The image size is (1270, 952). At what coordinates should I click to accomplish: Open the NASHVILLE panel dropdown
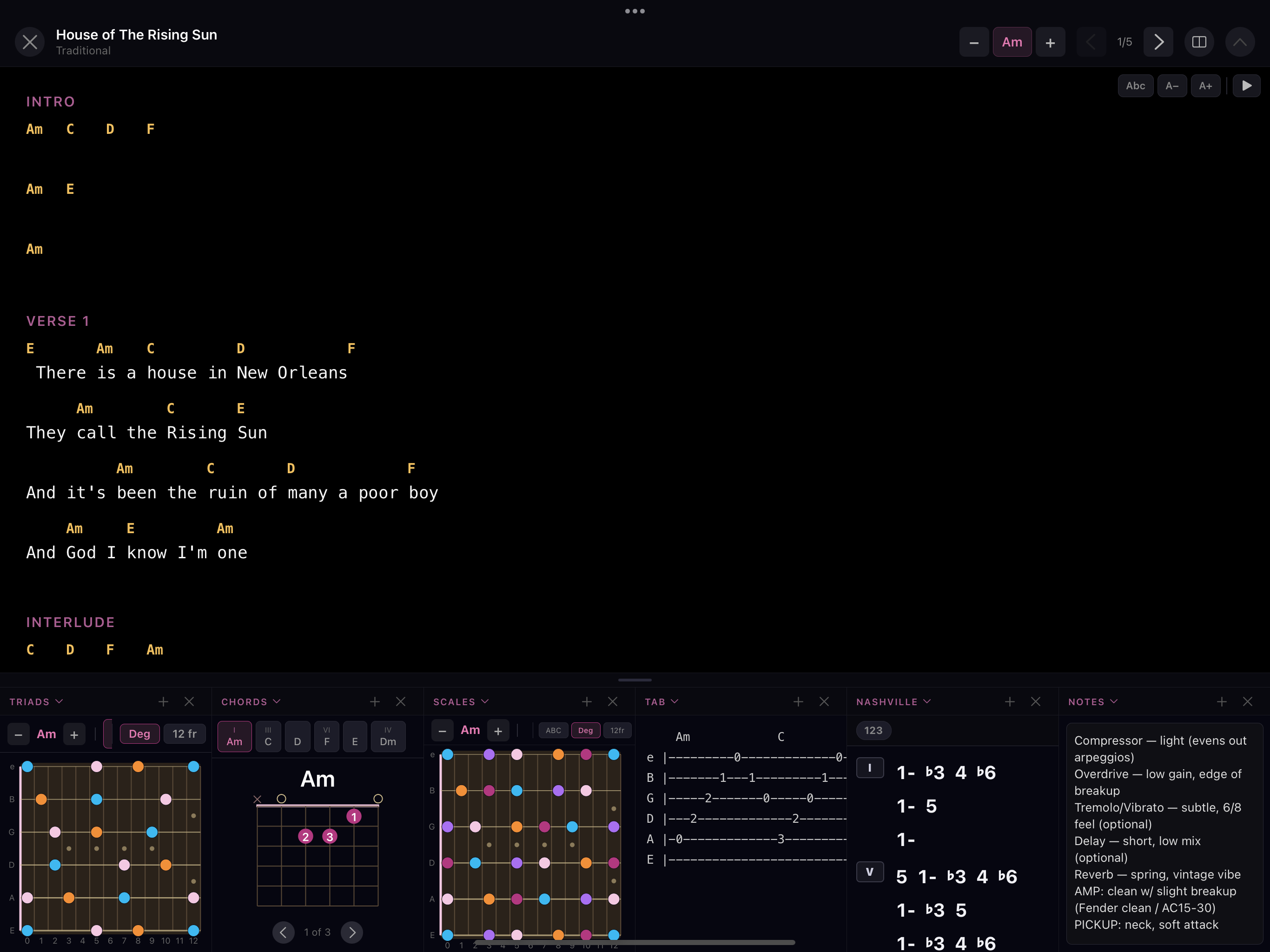[x=893, y=701]
